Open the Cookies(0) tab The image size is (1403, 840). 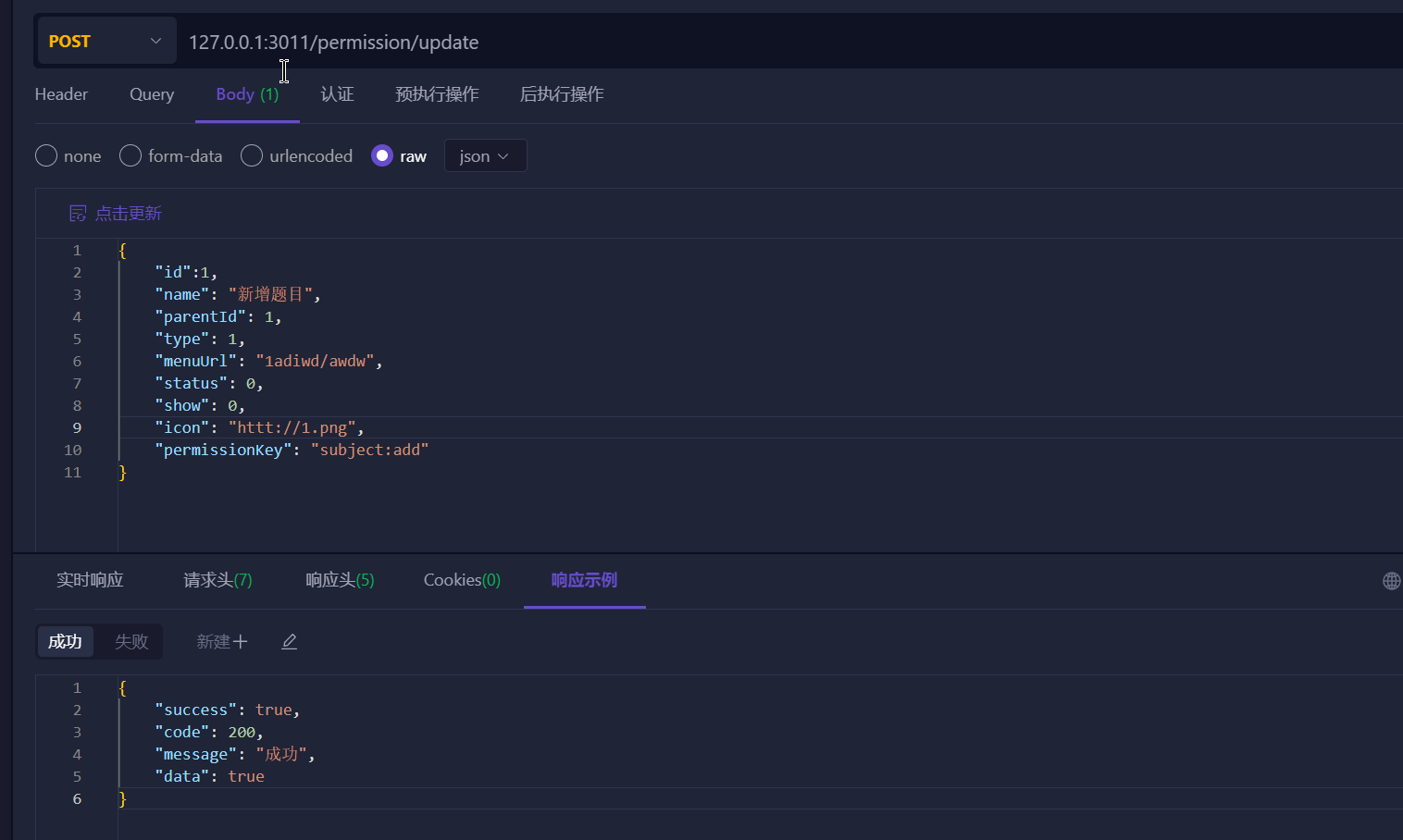coord(462,580)
